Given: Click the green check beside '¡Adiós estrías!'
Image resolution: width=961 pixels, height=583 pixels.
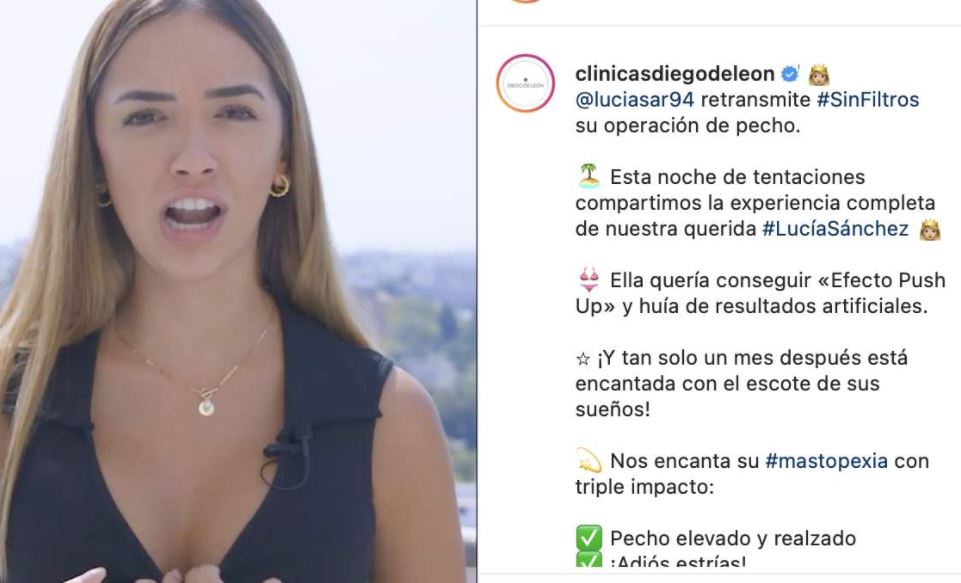Looking at the screenshot, I should click(x=588, y=559).
